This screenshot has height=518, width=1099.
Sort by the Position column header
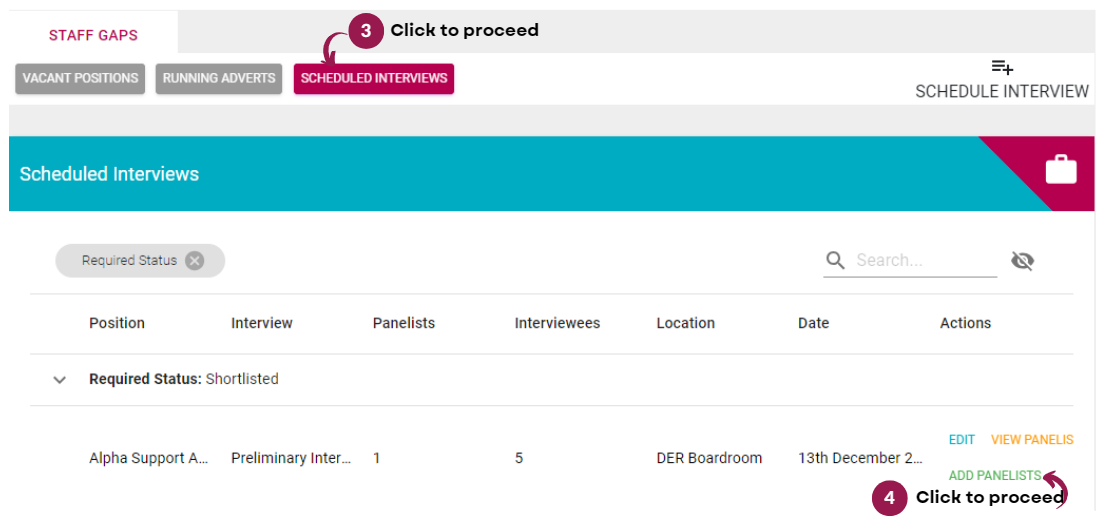[x=117, y=323]
